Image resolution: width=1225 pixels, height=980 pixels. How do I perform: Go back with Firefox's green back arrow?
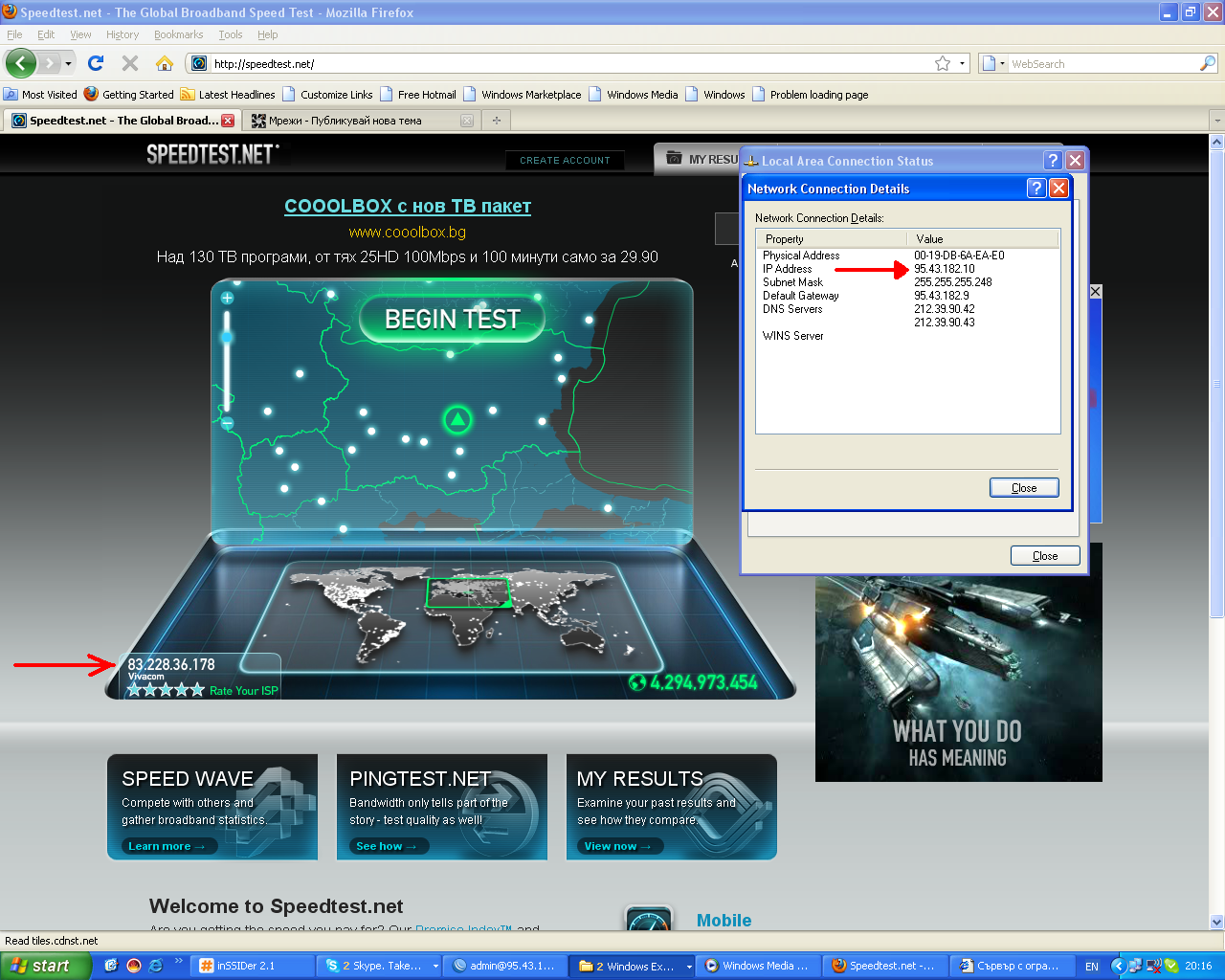click(21, 64)
